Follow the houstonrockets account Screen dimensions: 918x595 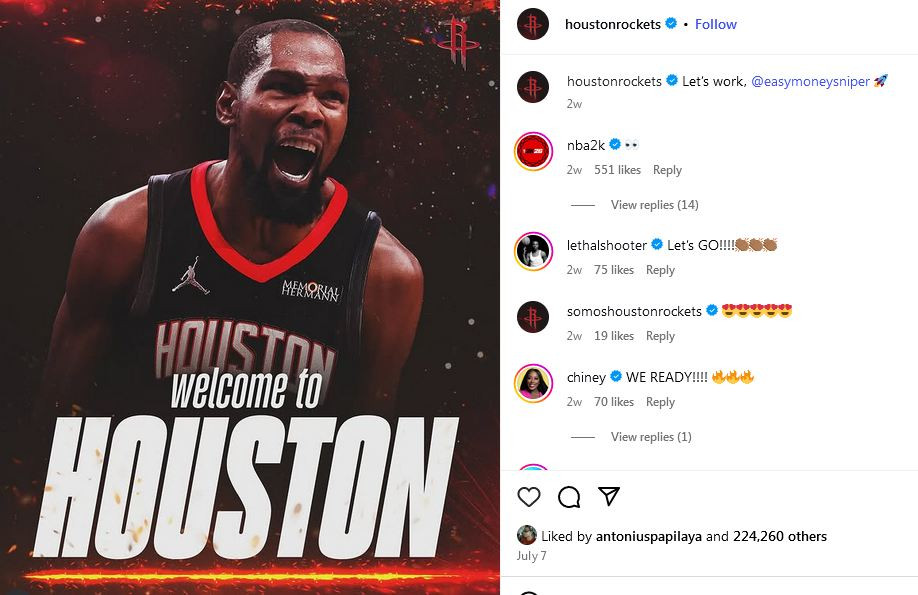(715, 25)
